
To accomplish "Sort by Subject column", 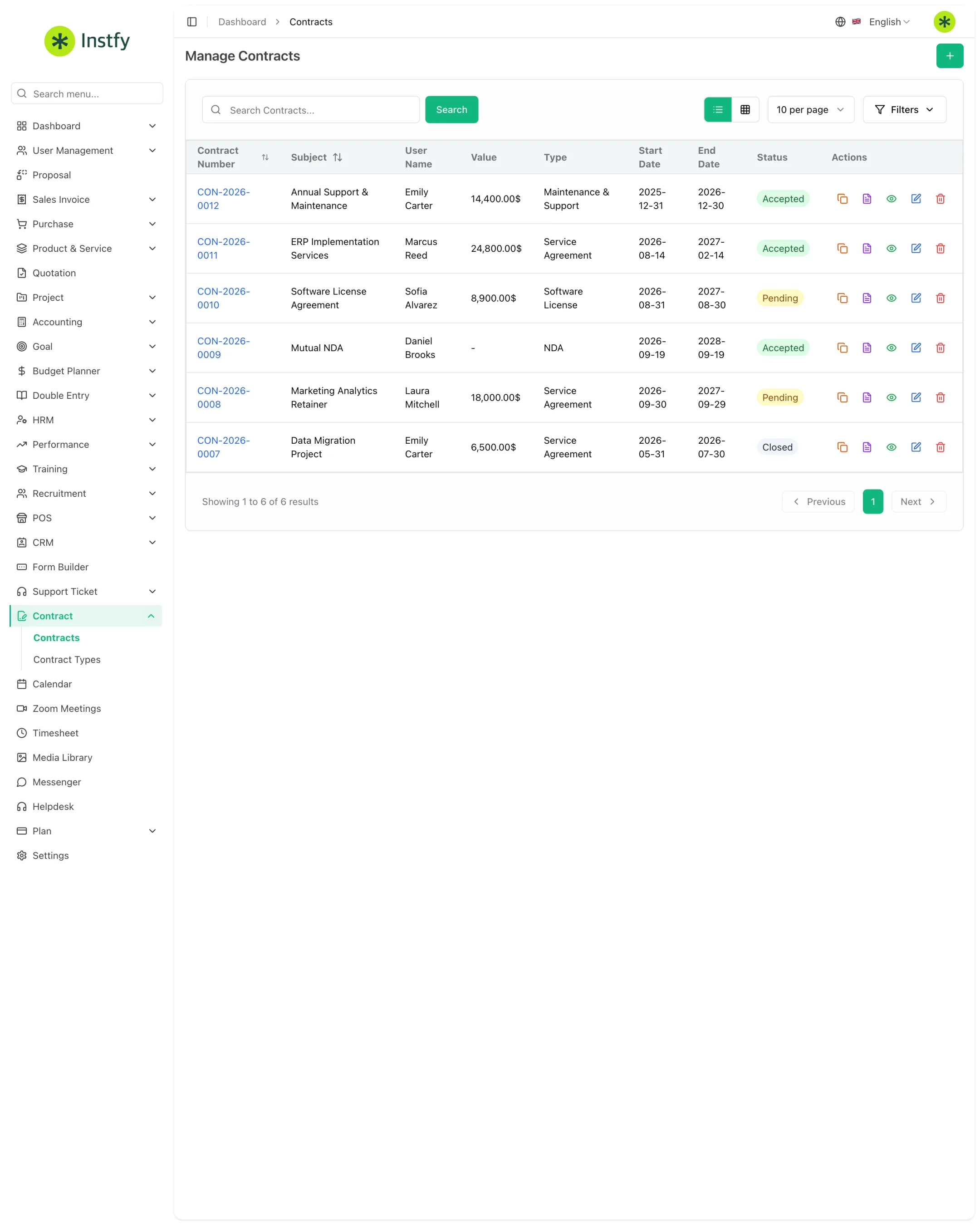I will point(338,157).
